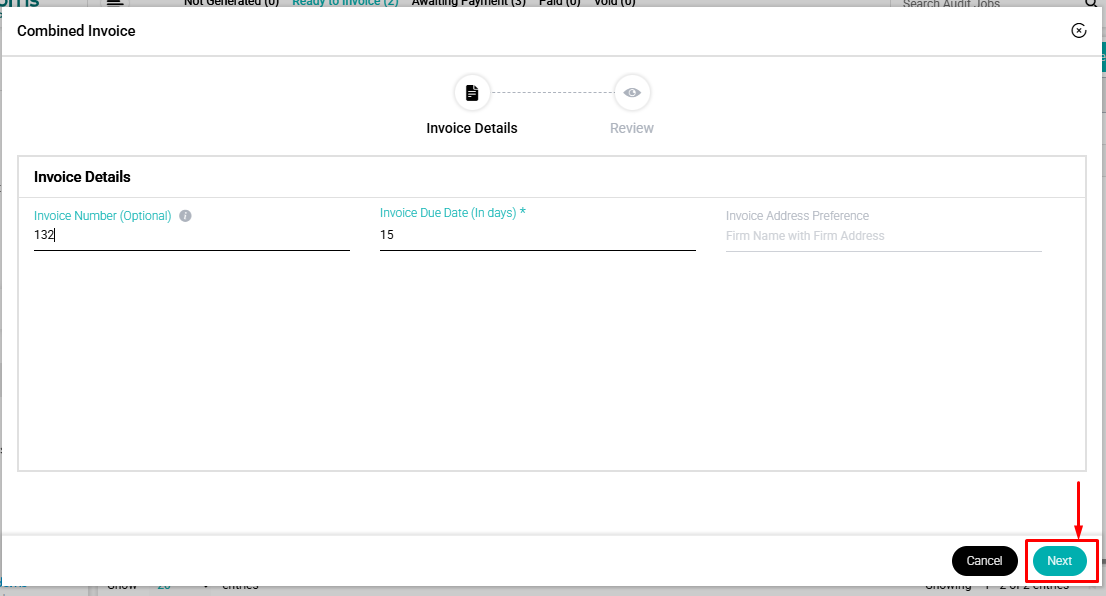Click the Invoice Due Date (In days) label

coord(452,213)
